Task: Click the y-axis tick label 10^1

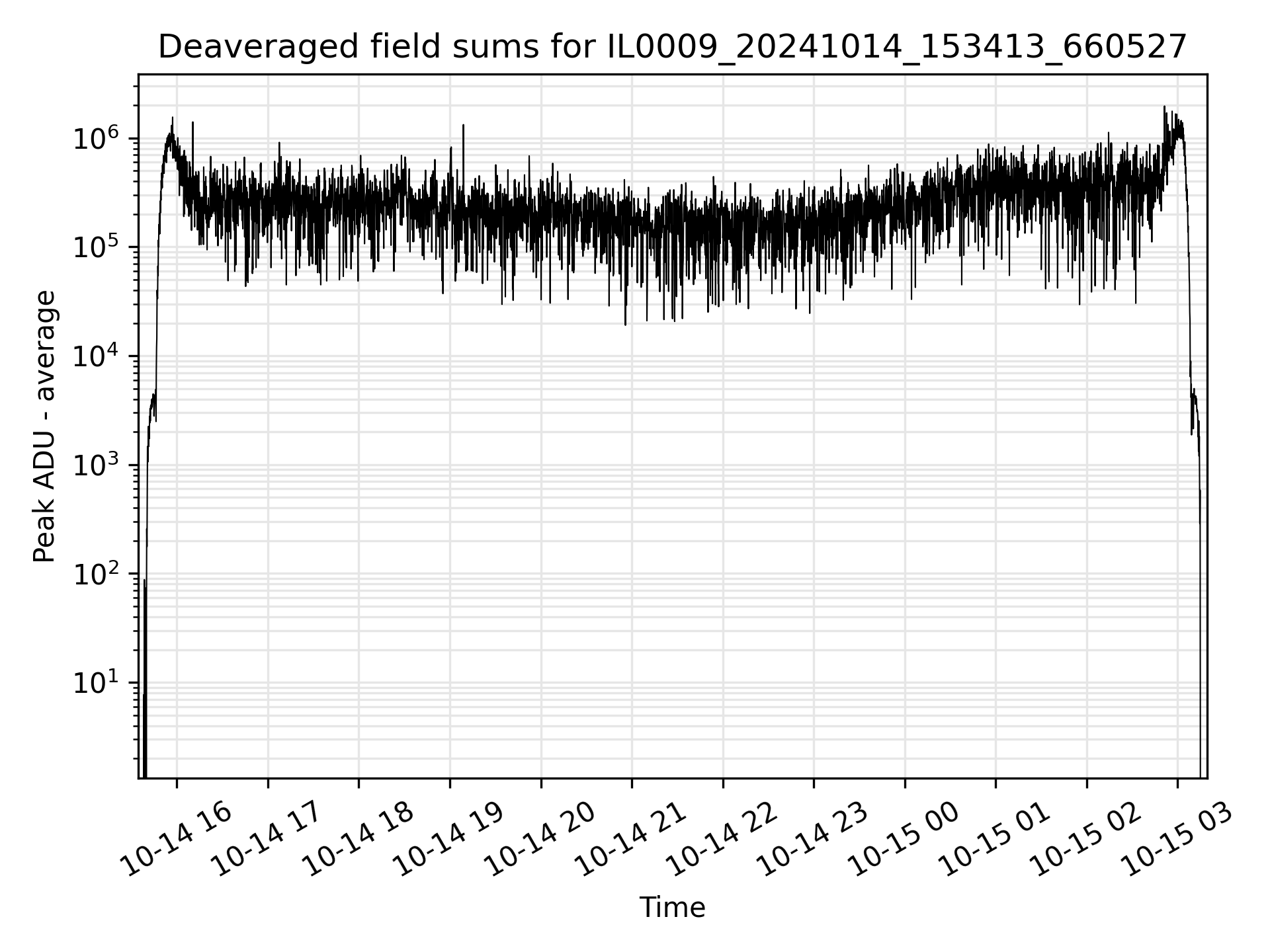Action: pos(97,682)
